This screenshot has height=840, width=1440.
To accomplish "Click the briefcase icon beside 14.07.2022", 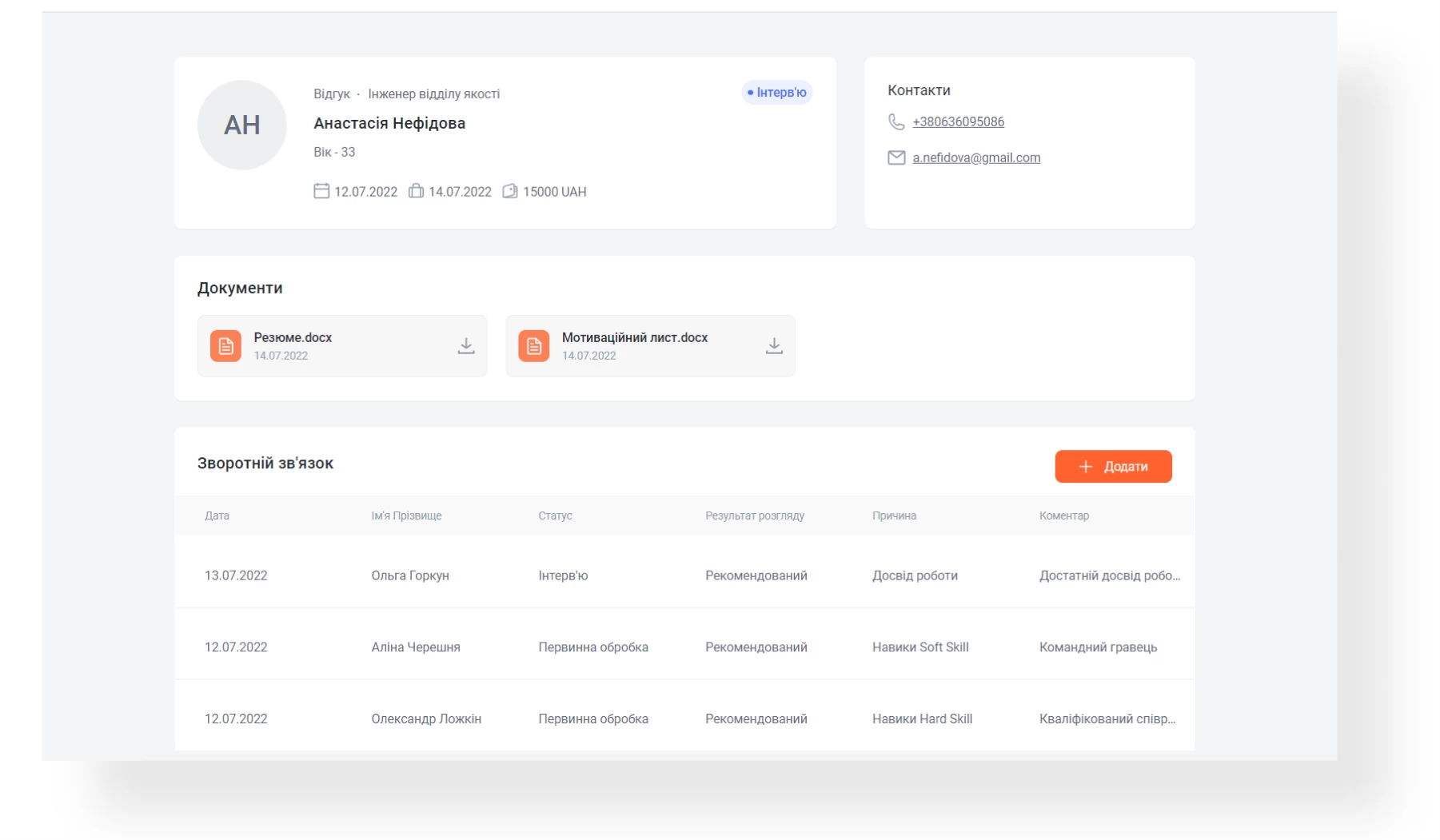I will coord(416,191).
